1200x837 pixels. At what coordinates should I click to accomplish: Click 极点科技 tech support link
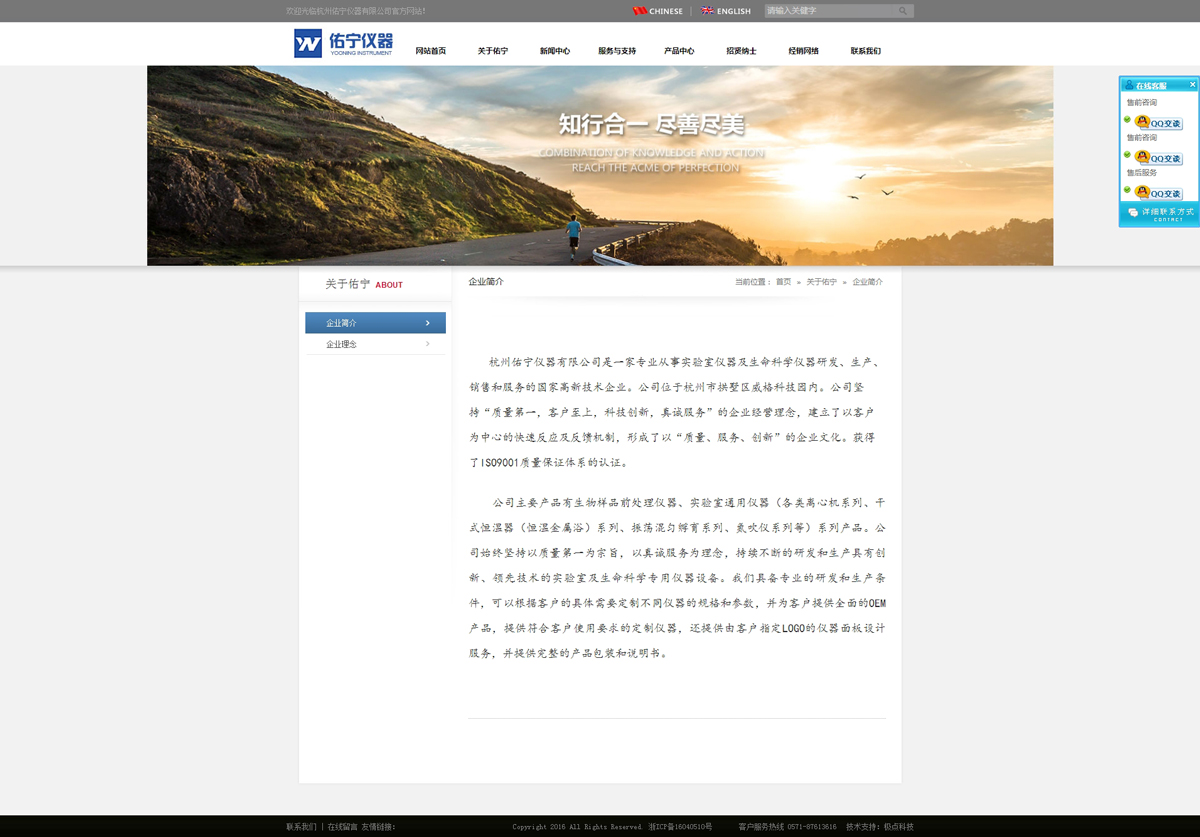898,827
